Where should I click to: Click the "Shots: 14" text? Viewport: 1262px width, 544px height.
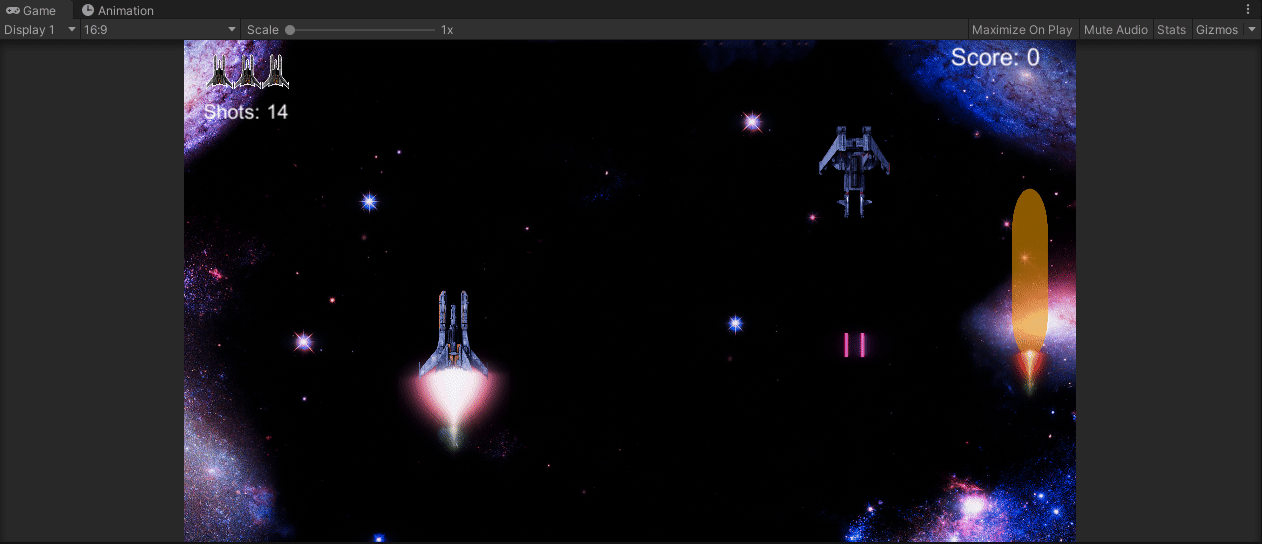pos(246,112)
